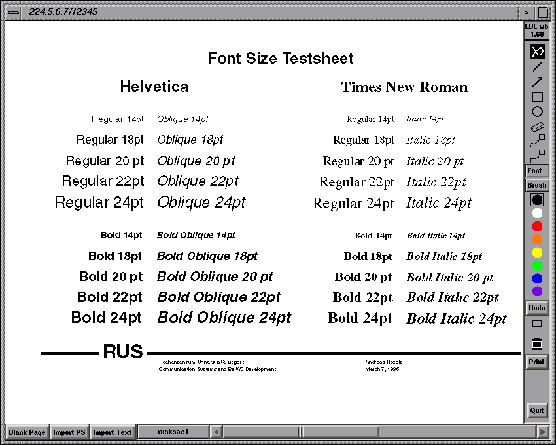Click the 'RUS' logo text
The height and width of the screenshot is (445, 556).
[x=123, y=351]
